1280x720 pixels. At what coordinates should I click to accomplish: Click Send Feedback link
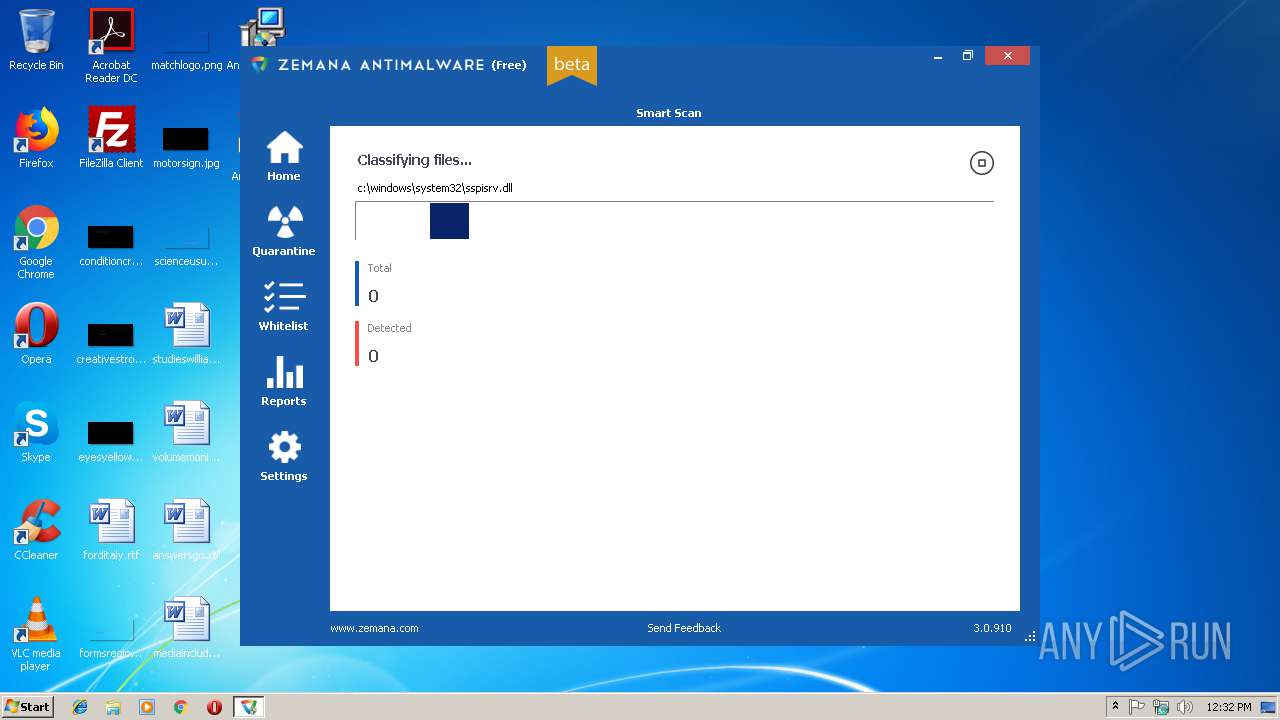coord(684,628)
